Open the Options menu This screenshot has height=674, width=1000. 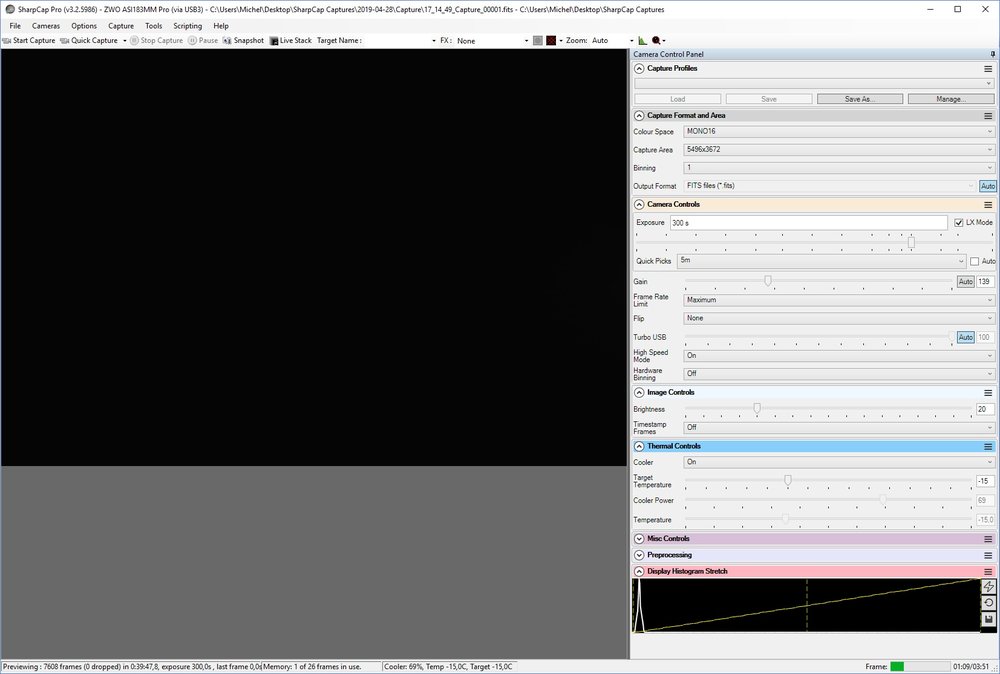click(84, 26)
